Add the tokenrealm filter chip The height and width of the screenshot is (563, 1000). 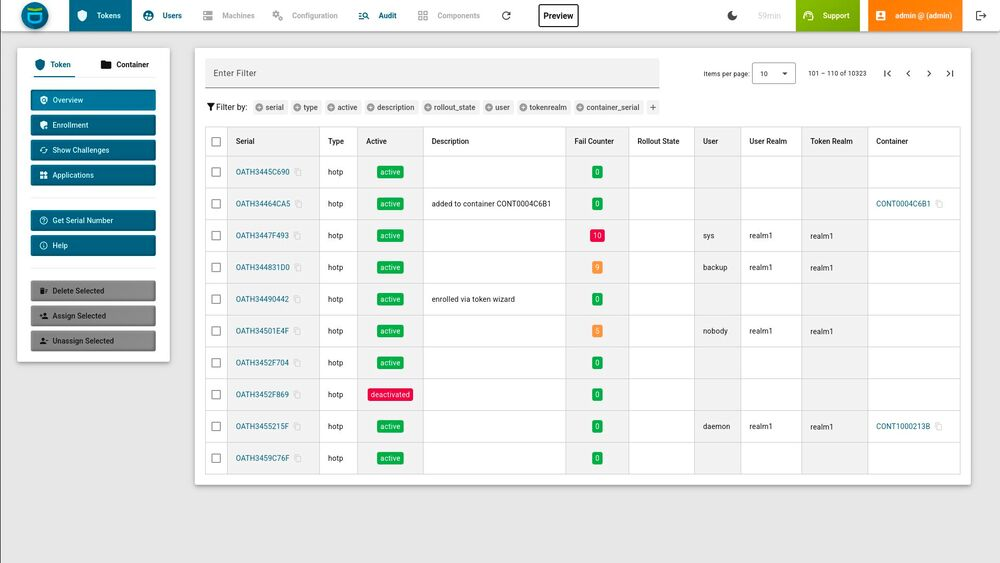pos(543,107)
